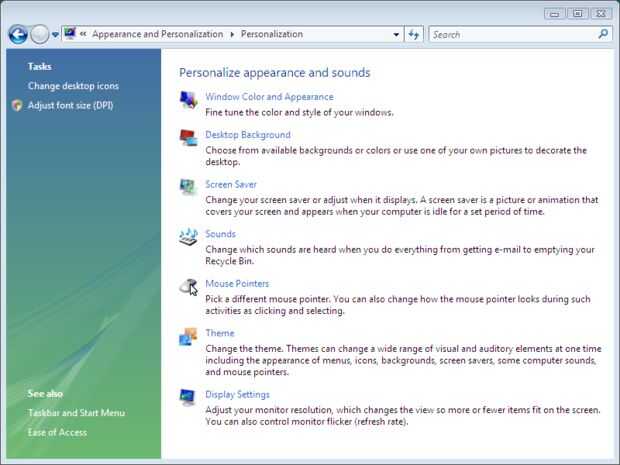The image size is (620, 465).
Task: Minimize the Personalization window
Action: click(x=554, y=14)
